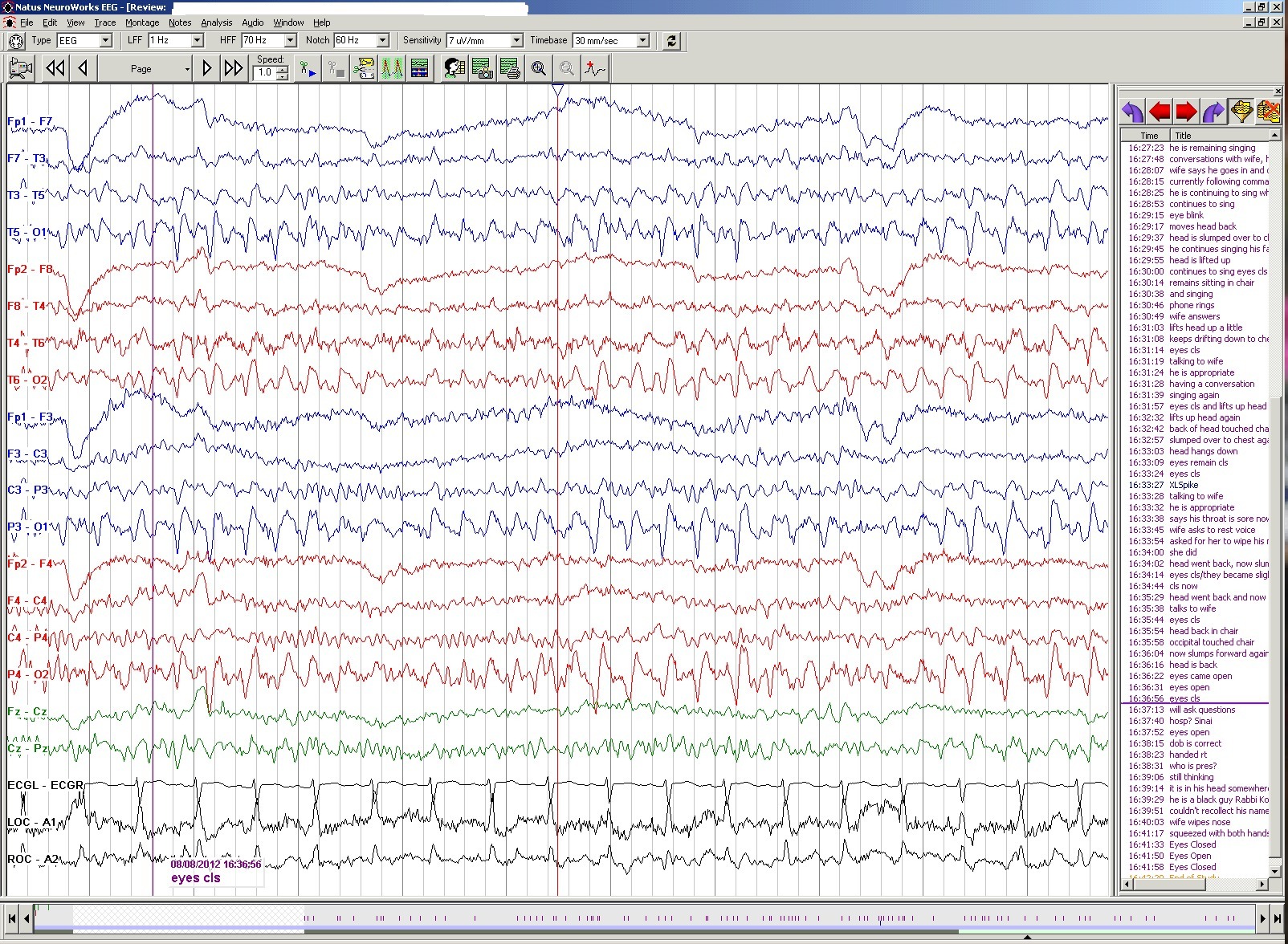This screenshot has height=944, width=1288.
Task: Click the zoom in magnifier icon
Action: click(539, 69)
